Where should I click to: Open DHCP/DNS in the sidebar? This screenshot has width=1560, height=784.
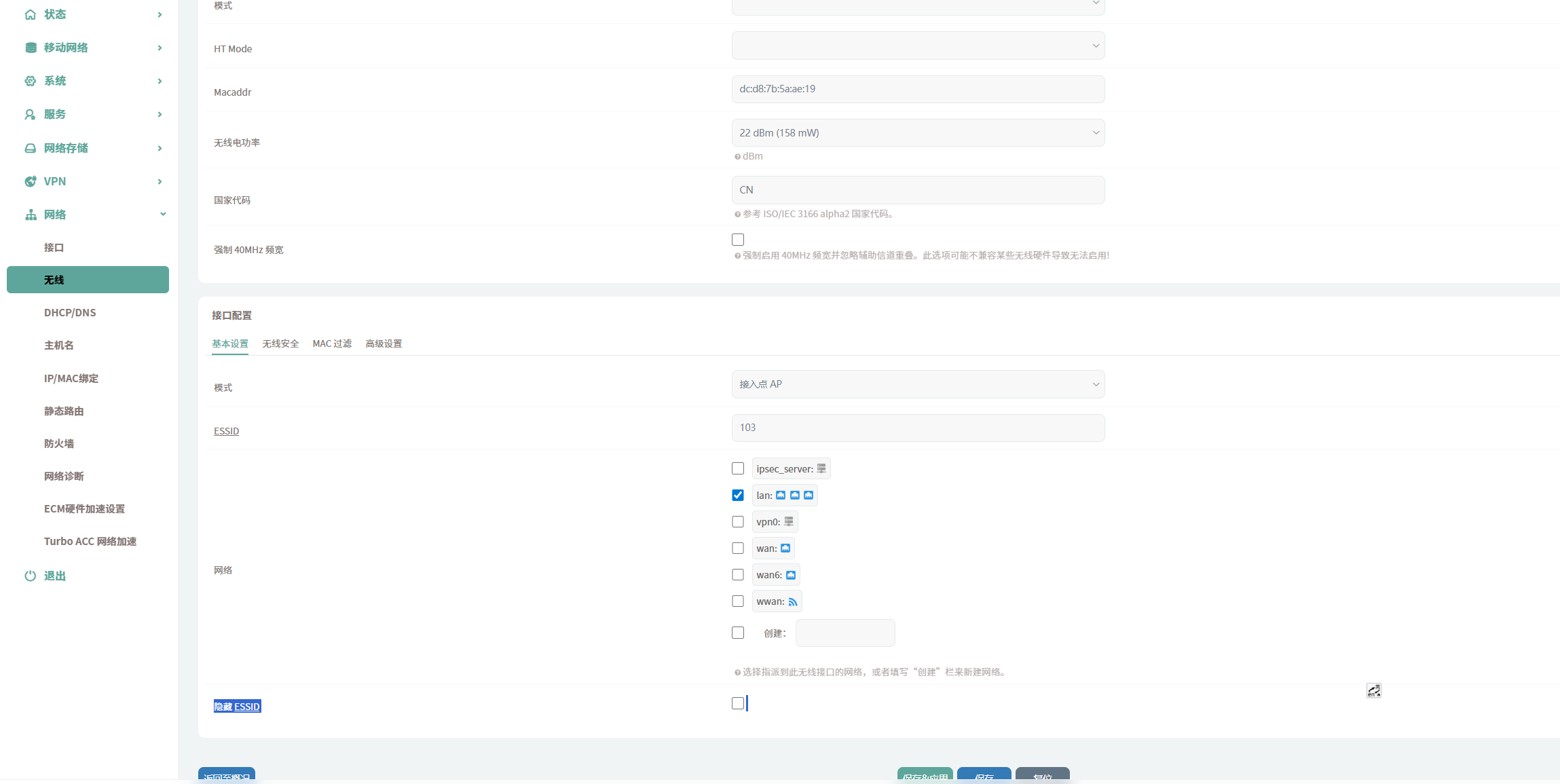[70, 313]
